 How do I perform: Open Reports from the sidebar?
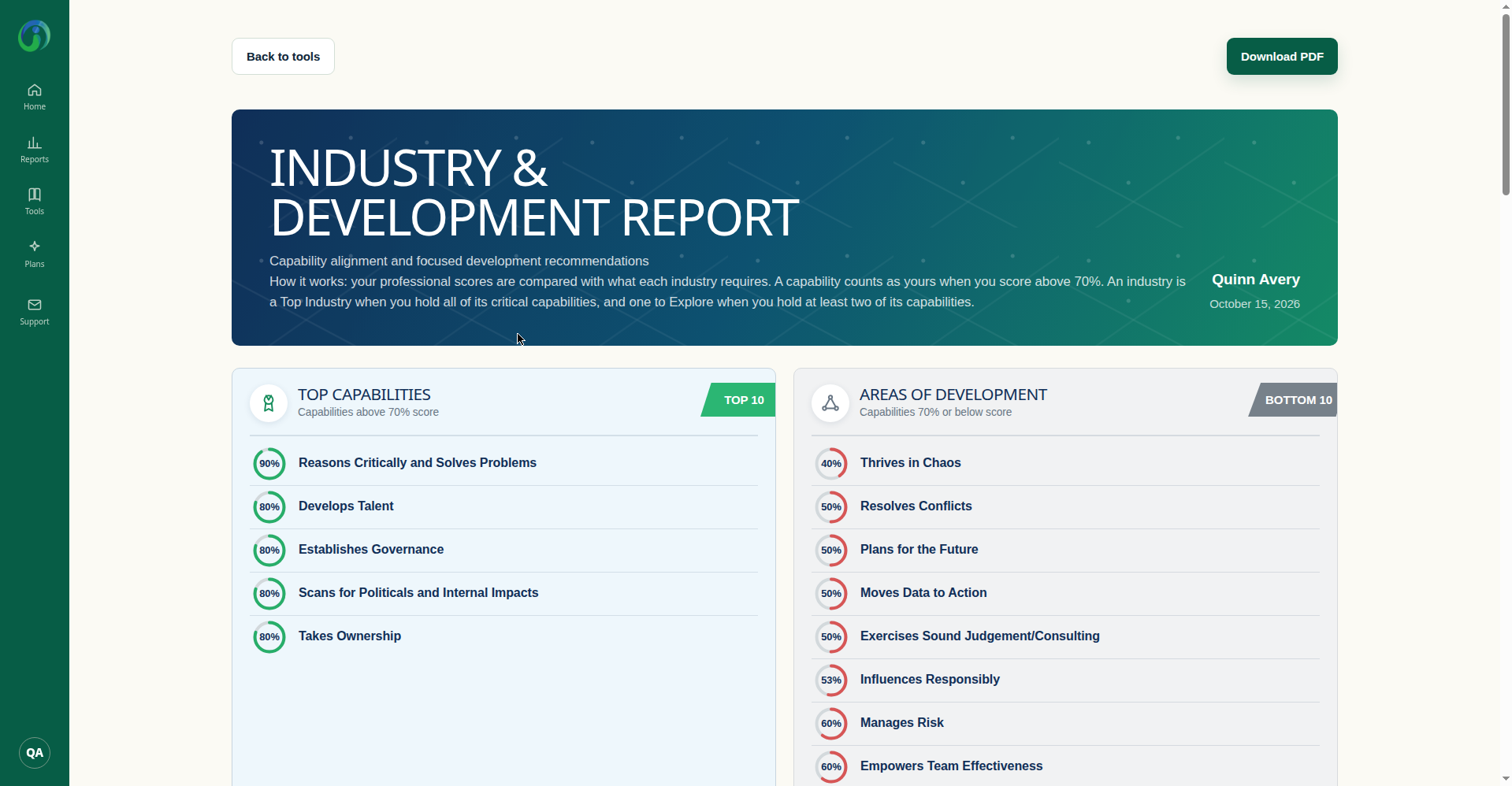coord(35,150)
